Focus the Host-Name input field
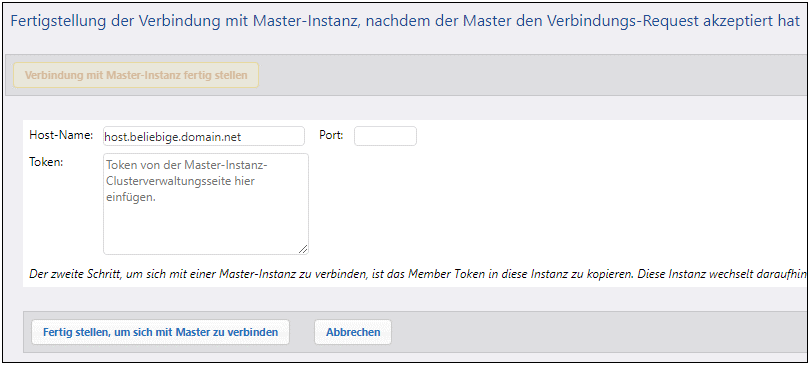Viewport: 810px width, 365px height. pyautogui.click(x=204, y=136)
